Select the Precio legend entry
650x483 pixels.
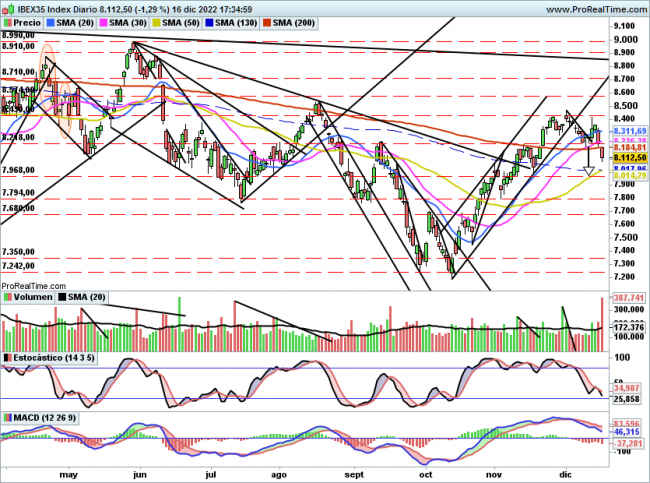pos(22,23)
